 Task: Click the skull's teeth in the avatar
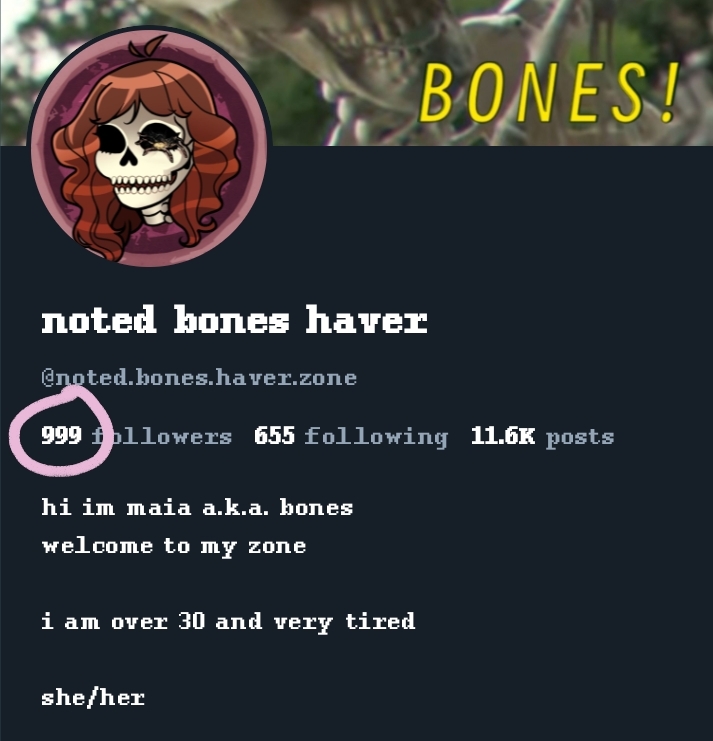pyautogui.click(x=140, y=184)
